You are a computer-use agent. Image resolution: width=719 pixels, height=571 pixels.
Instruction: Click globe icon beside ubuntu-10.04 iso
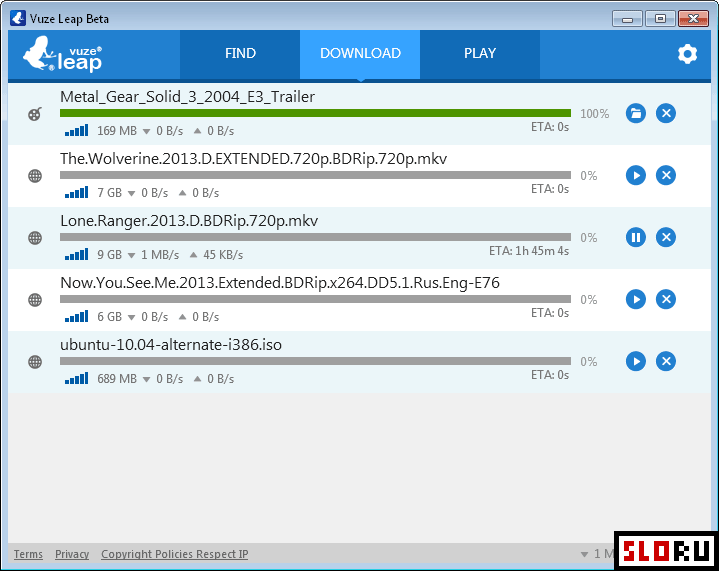click(35, 361)
